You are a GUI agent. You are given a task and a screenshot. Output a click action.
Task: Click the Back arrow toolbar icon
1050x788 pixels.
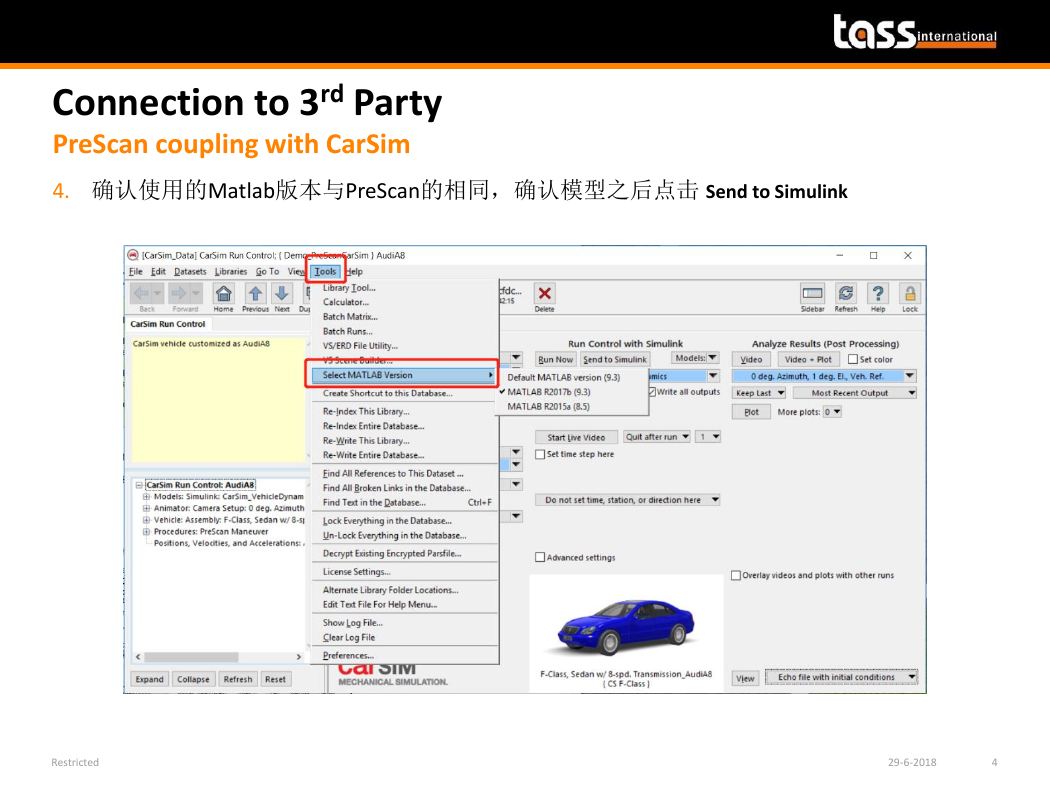(147, 294)
